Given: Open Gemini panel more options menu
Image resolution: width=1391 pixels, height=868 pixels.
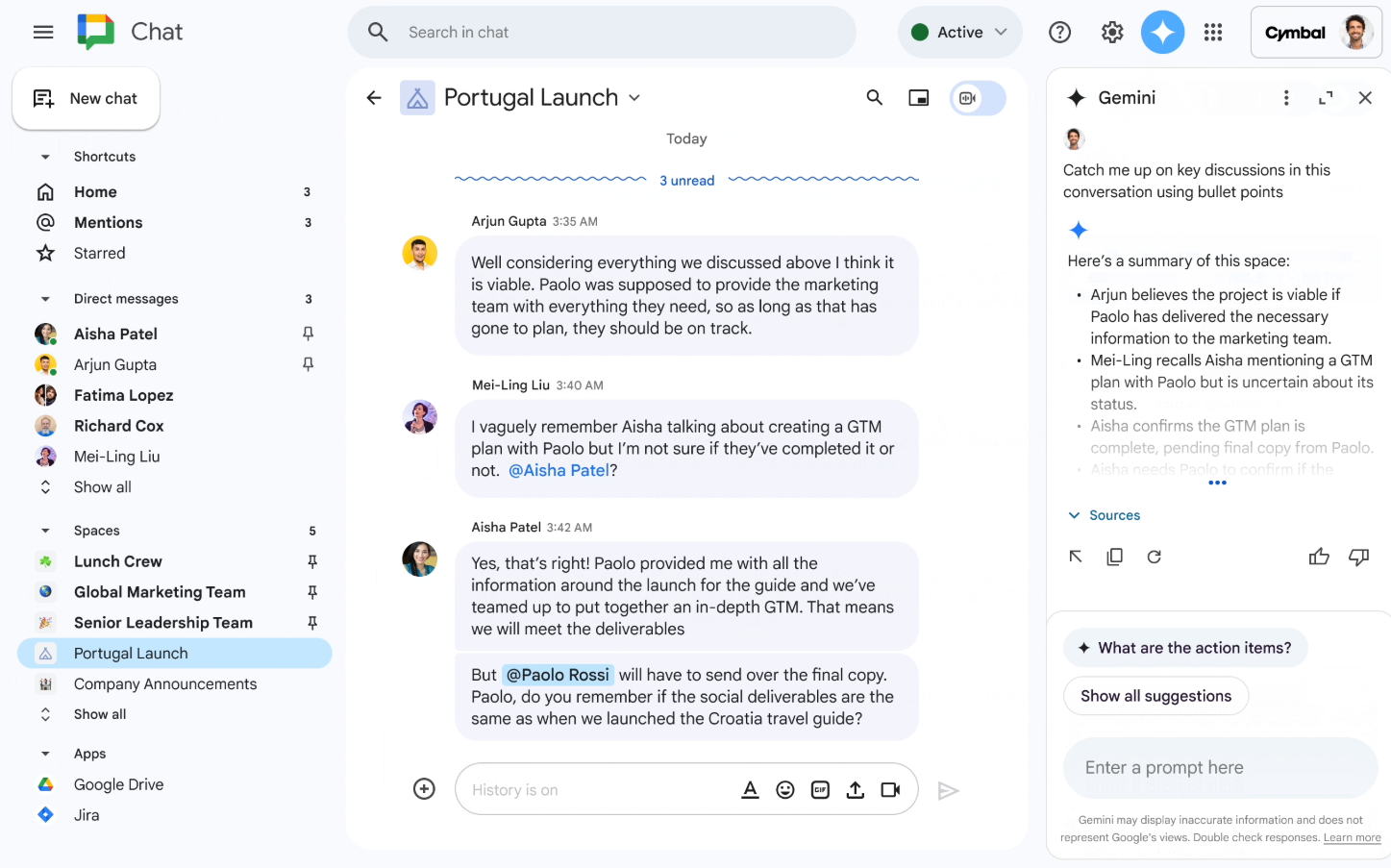Looking at the screenshot, I should click(x=1286, y=98).
